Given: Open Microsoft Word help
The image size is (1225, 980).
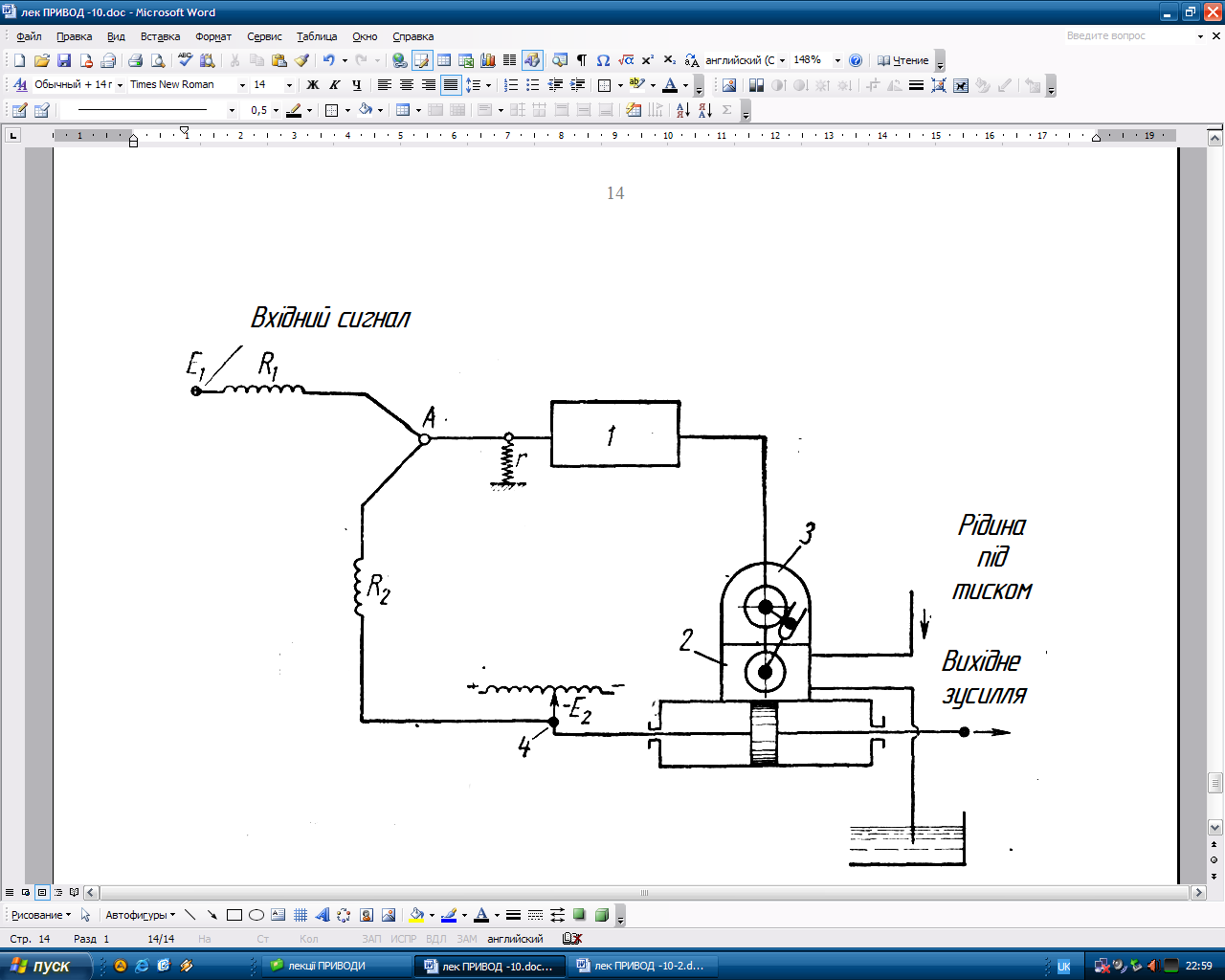Looking at the screenshot, I should (856, 60).
